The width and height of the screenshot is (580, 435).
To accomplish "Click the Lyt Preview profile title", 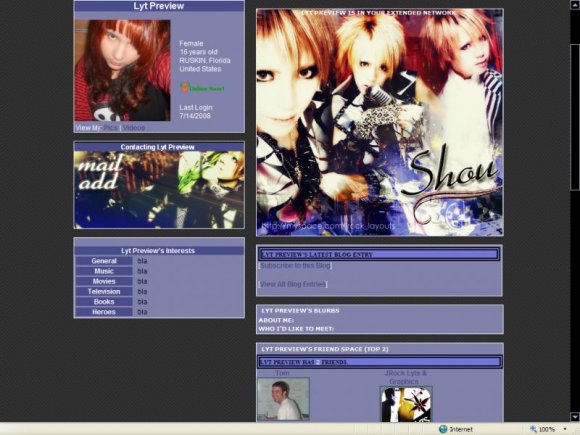I will click(159, 6).
